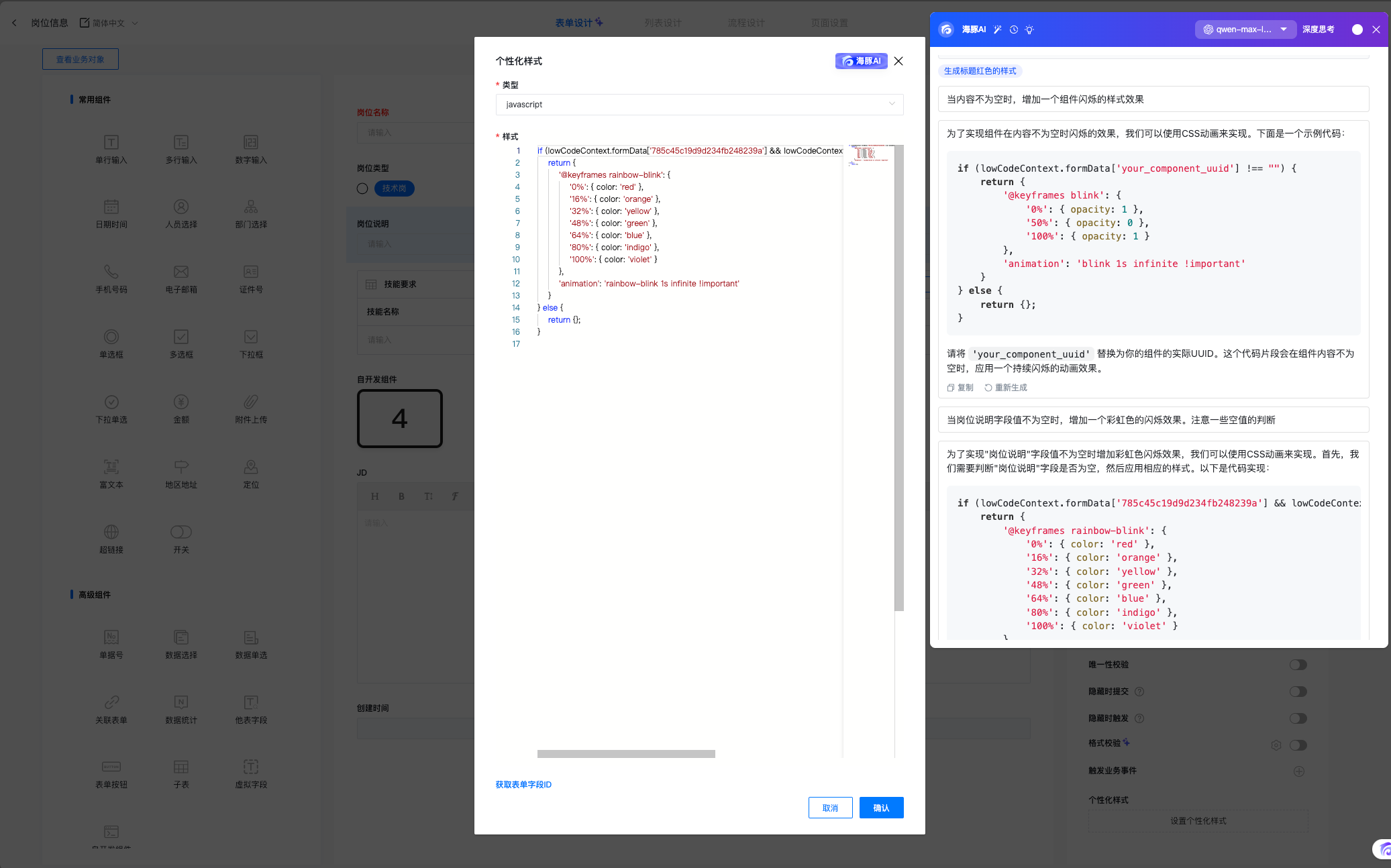Click the code editor horizontal scrollbar
This screenshot has width=1391, height=868.
click(x=625, y=754)
